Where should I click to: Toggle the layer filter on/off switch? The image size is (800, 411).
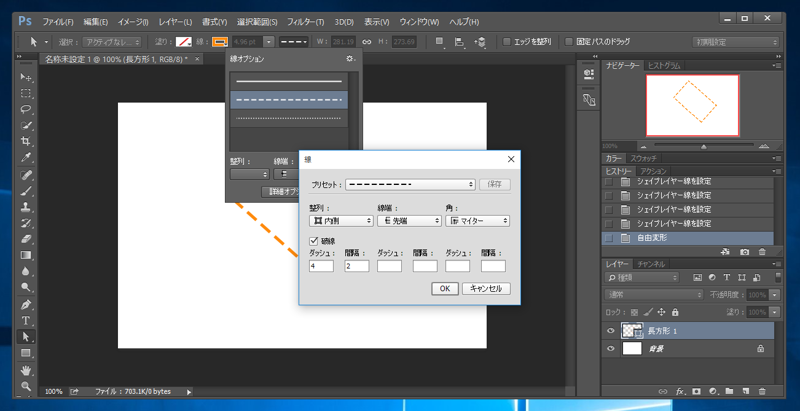point(778,277)
